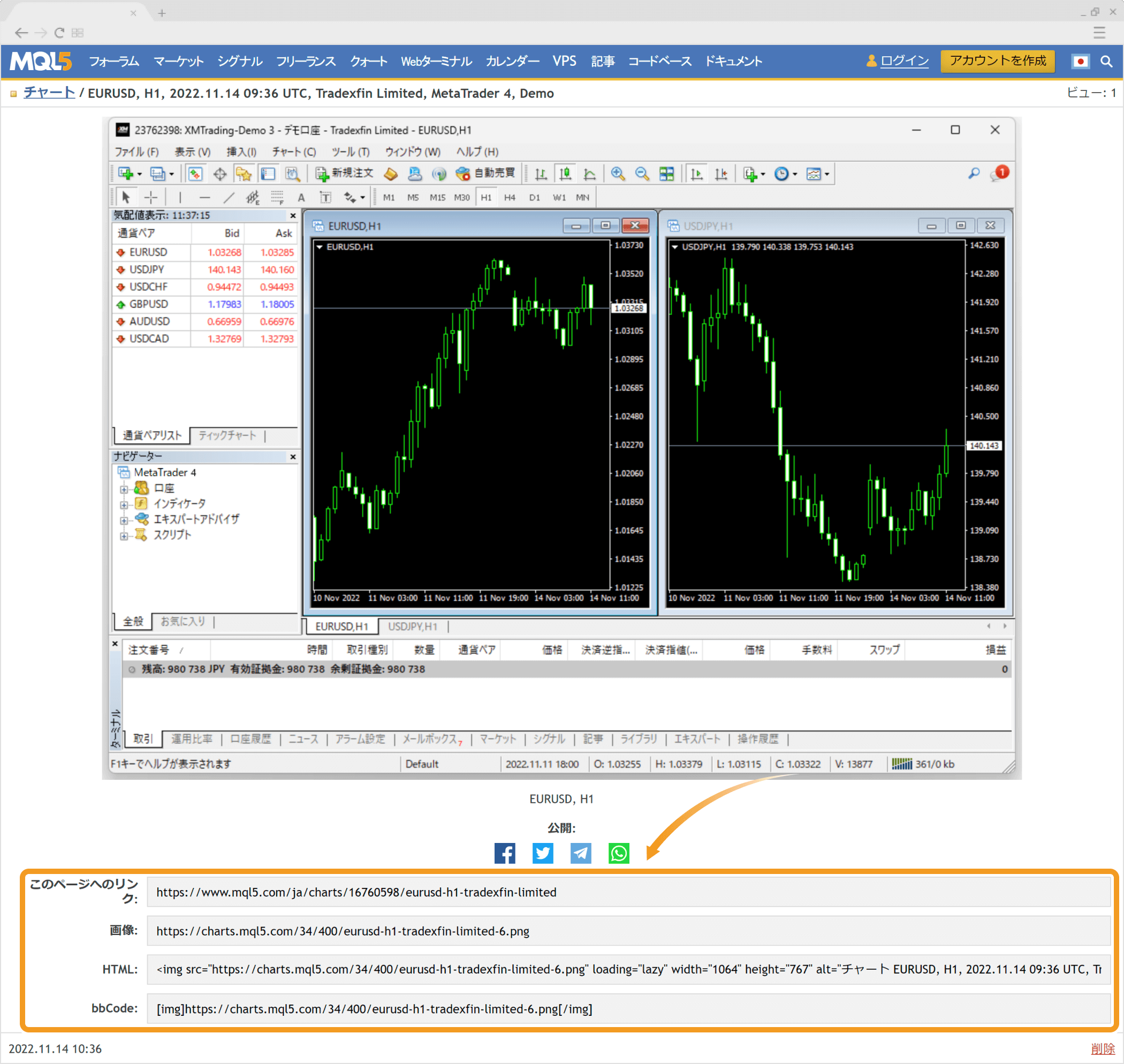Image resolution: width=1124 pixels, height=1064 pixels.
Task: Toggle bar chart display mode
Action: [541, 174]
